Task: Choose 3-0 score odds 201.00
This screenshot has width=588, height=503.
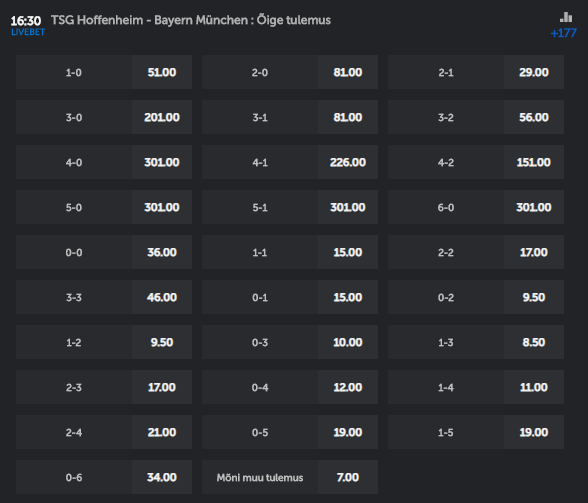Action: (x=104, y=117)
